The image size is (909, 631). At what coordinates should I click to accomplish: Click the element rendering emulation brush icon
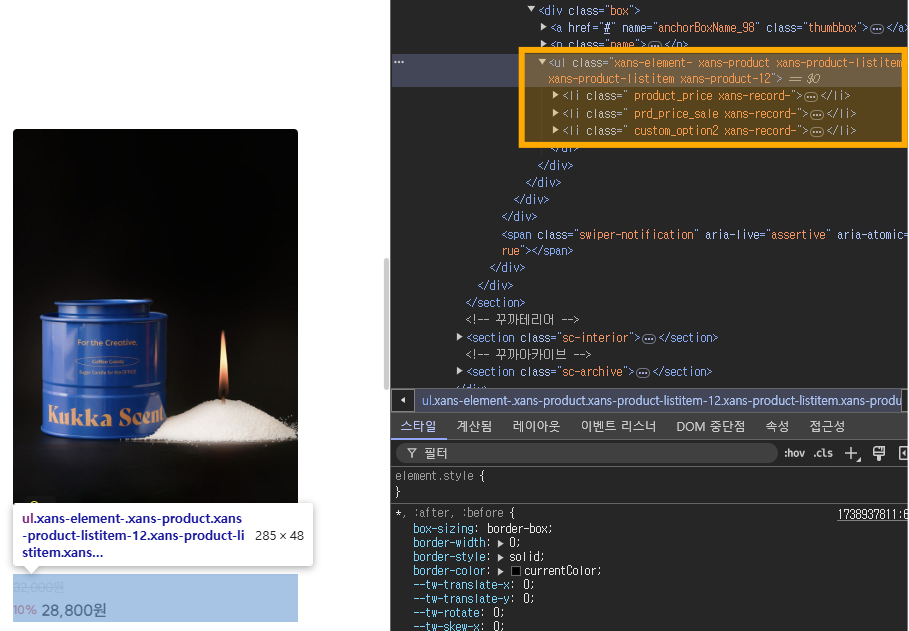(879, 453)
